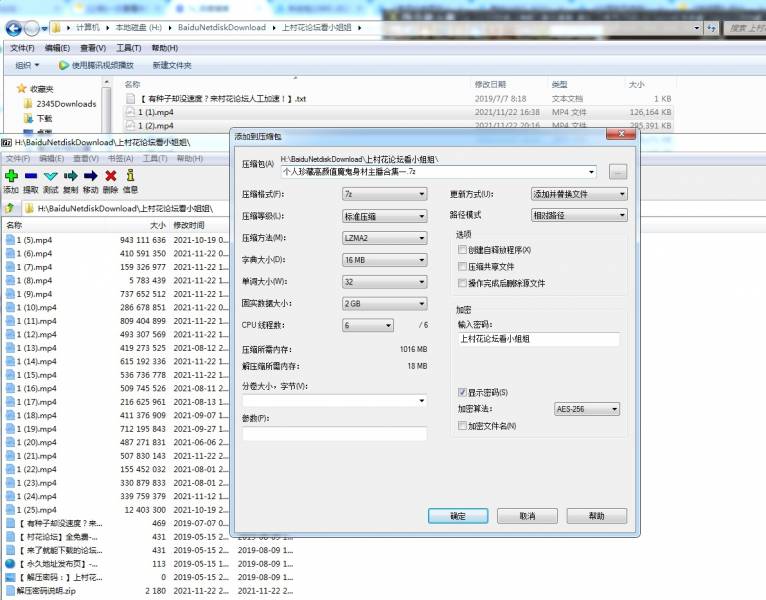Click the browse (...) button for archive path
Viewport: 766px width, 600px height.
(617, 172)
